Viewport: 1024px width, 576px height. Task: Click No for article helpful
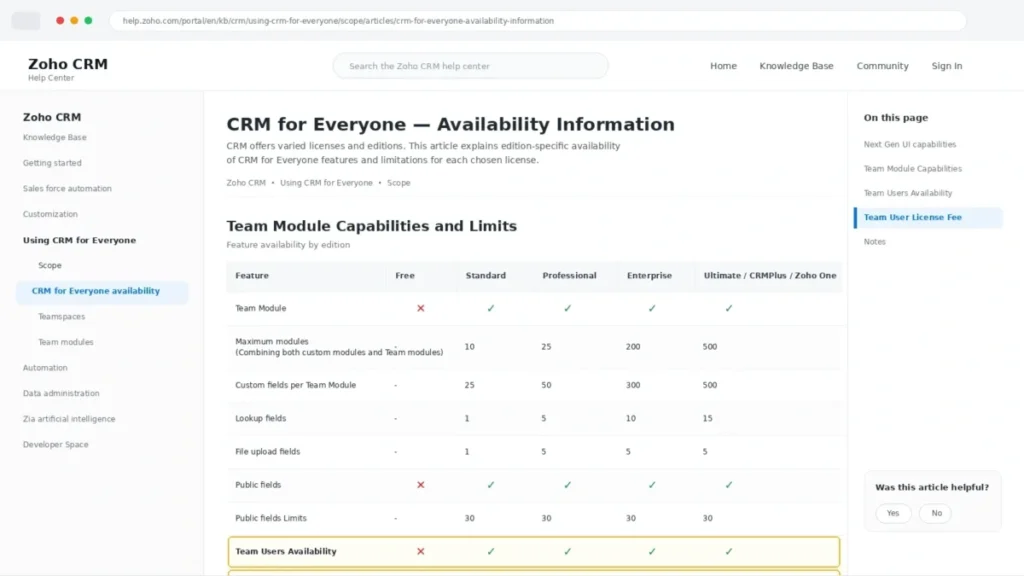(x=936, y=513)
